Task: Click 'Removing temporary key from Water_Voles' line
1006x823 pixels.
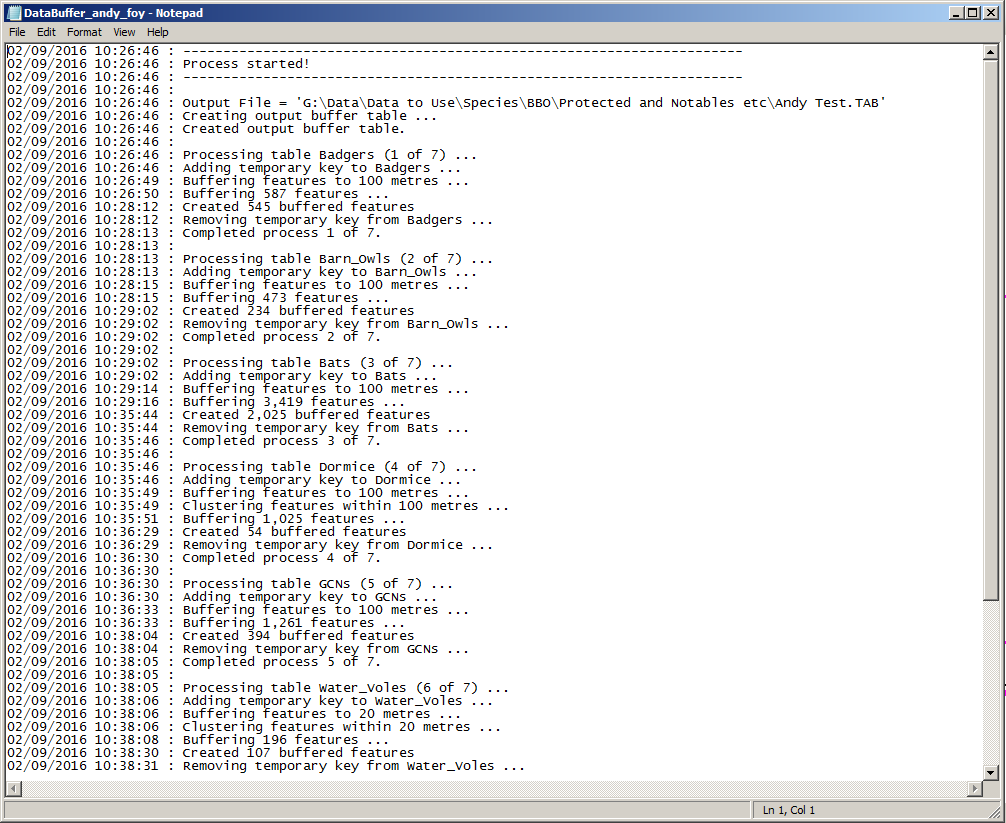Action: pyautogui.click(x=354, y=766)
